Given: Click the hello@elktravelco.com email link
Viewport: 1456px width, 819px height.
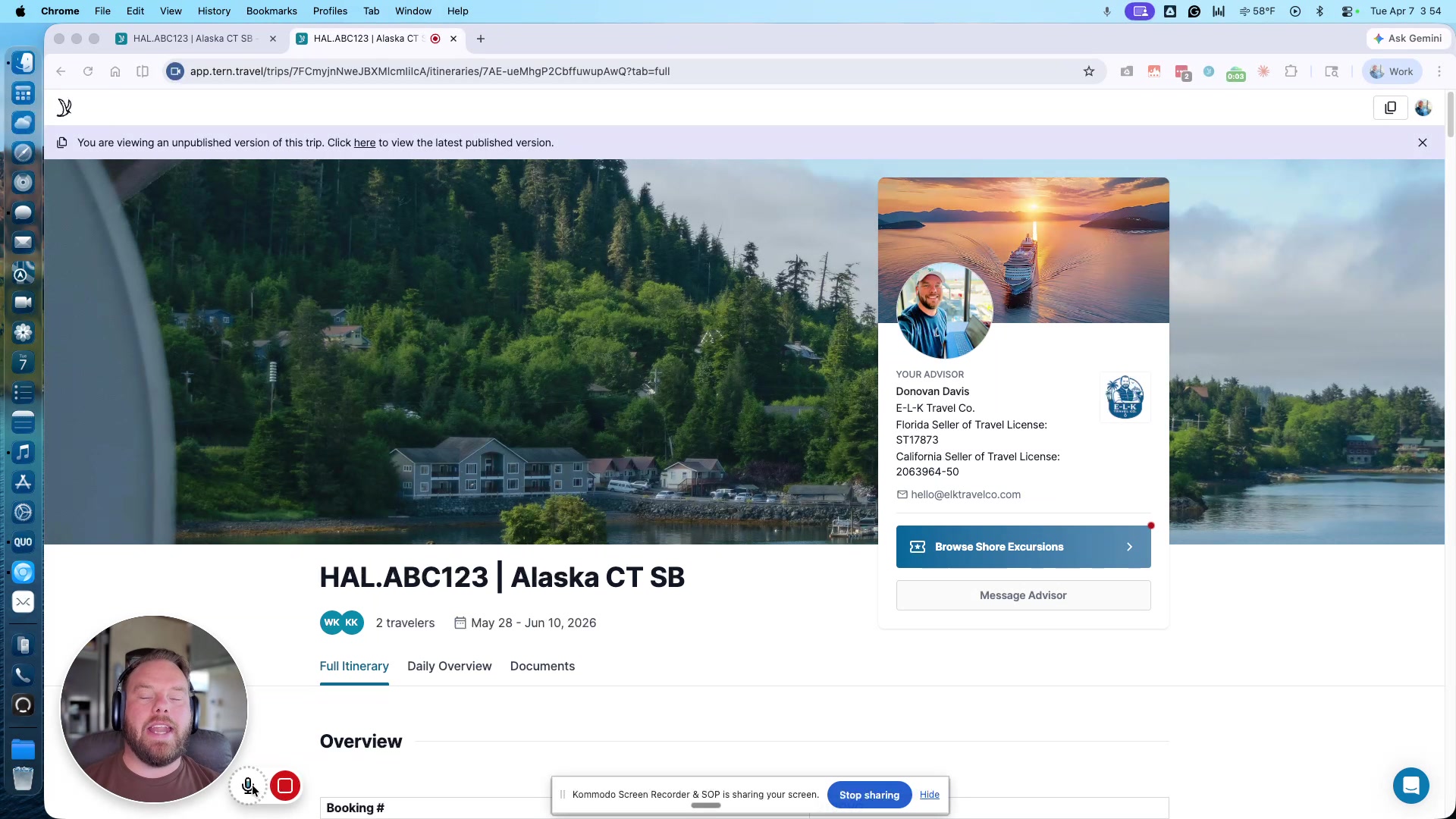Looking at the screenshot, I should (965, 494).
